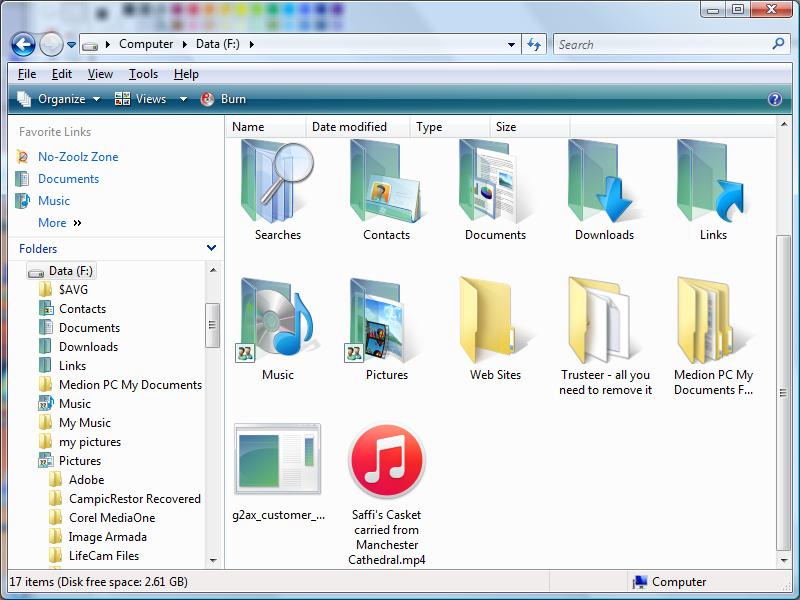Click the Search input field
This screenshot has height=600, width=800.
click(660, 44)
